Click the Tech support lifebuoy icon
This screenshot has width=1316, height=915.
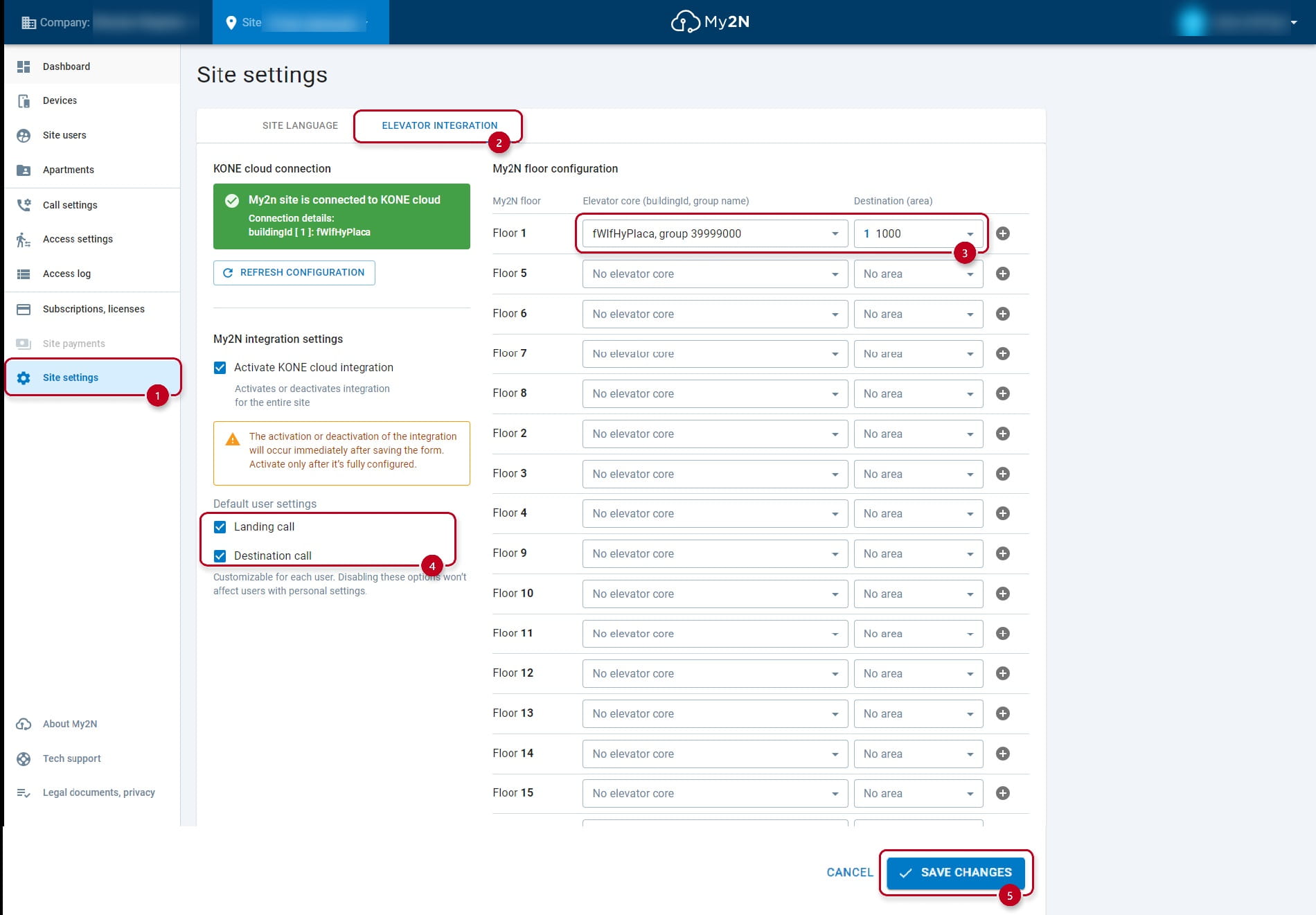point(24,758)
